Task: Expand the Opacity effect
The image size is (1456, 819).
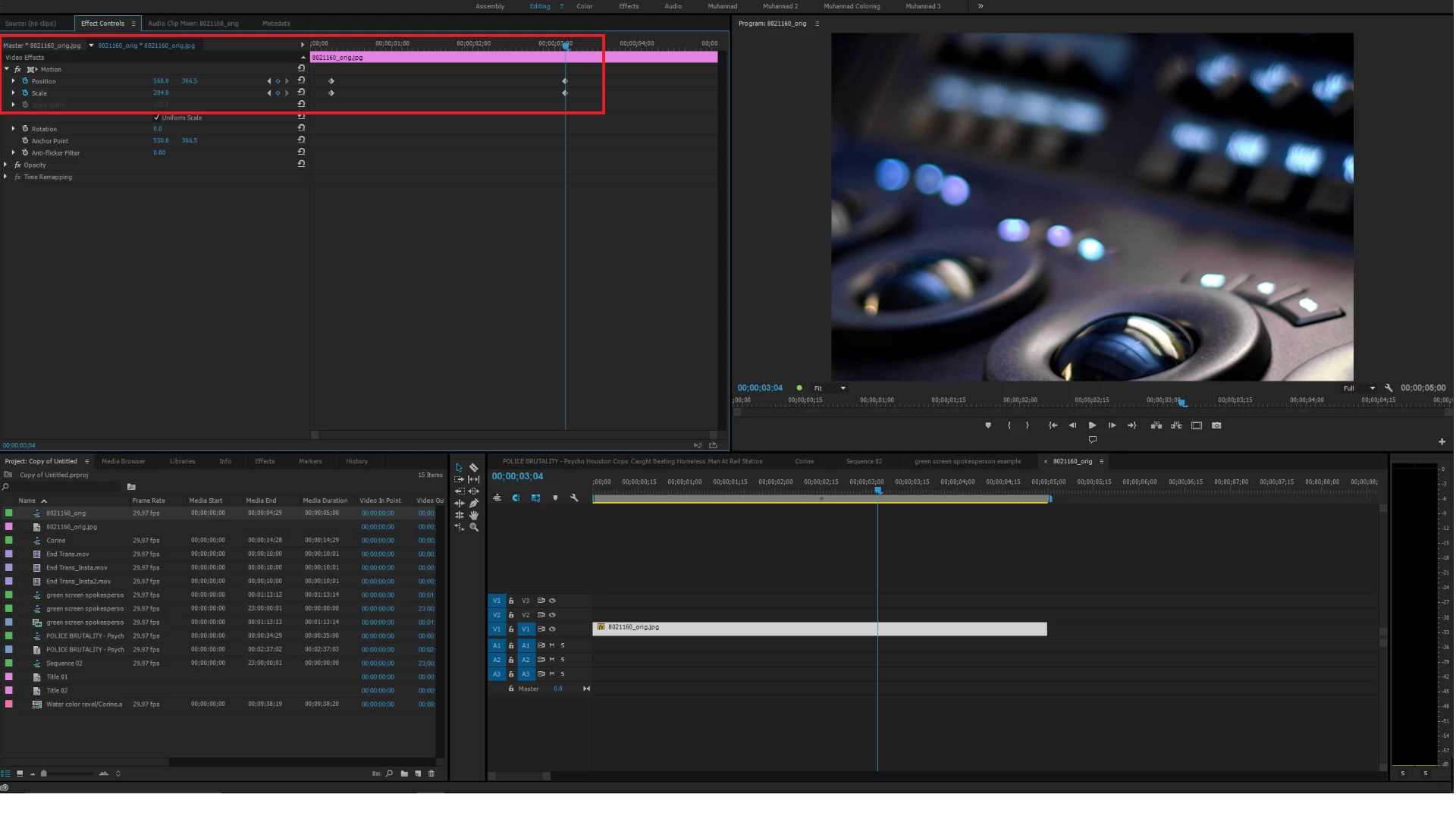Action: 6,165
